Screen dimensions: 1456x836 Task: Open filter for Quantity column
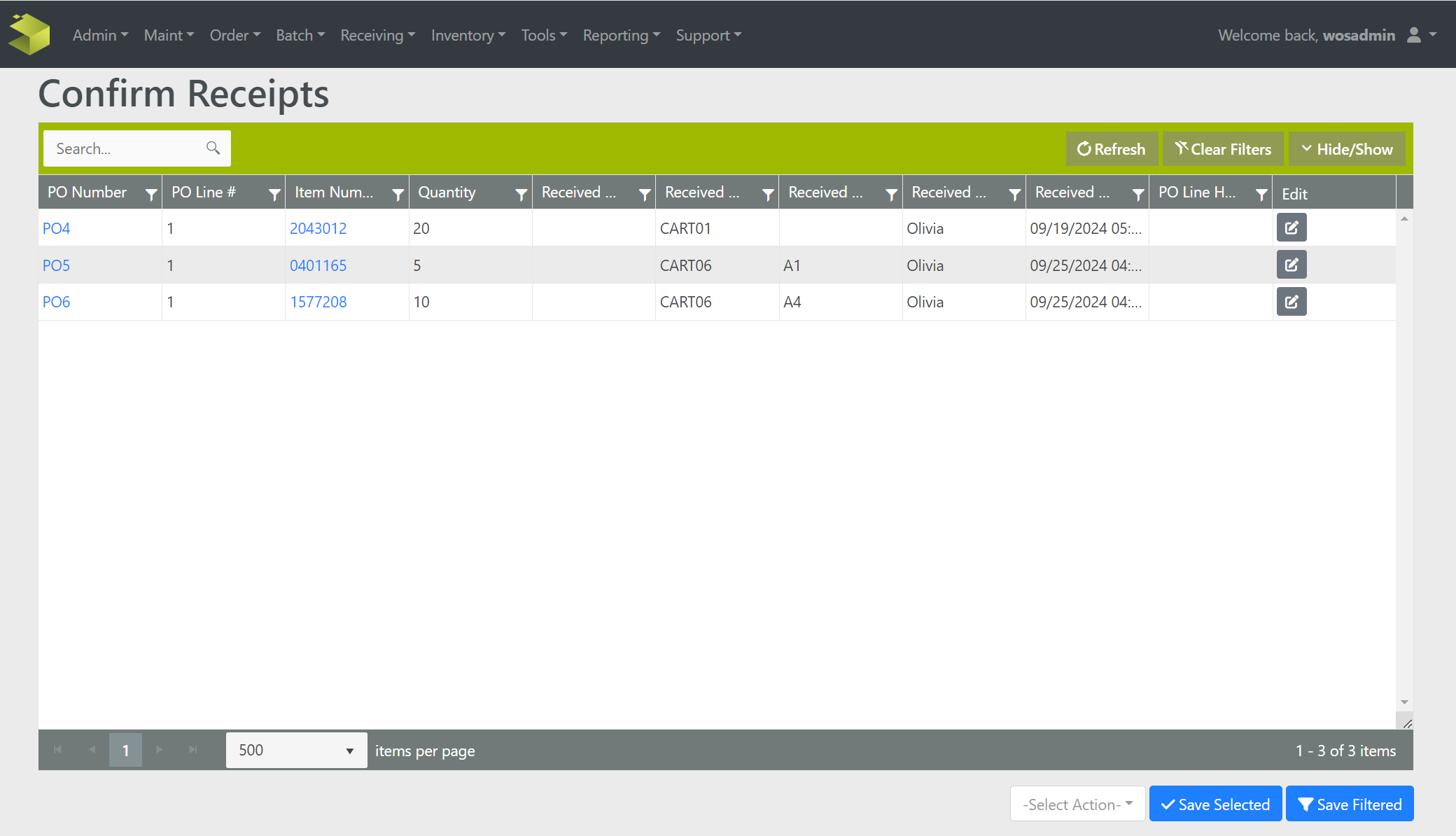521,195
